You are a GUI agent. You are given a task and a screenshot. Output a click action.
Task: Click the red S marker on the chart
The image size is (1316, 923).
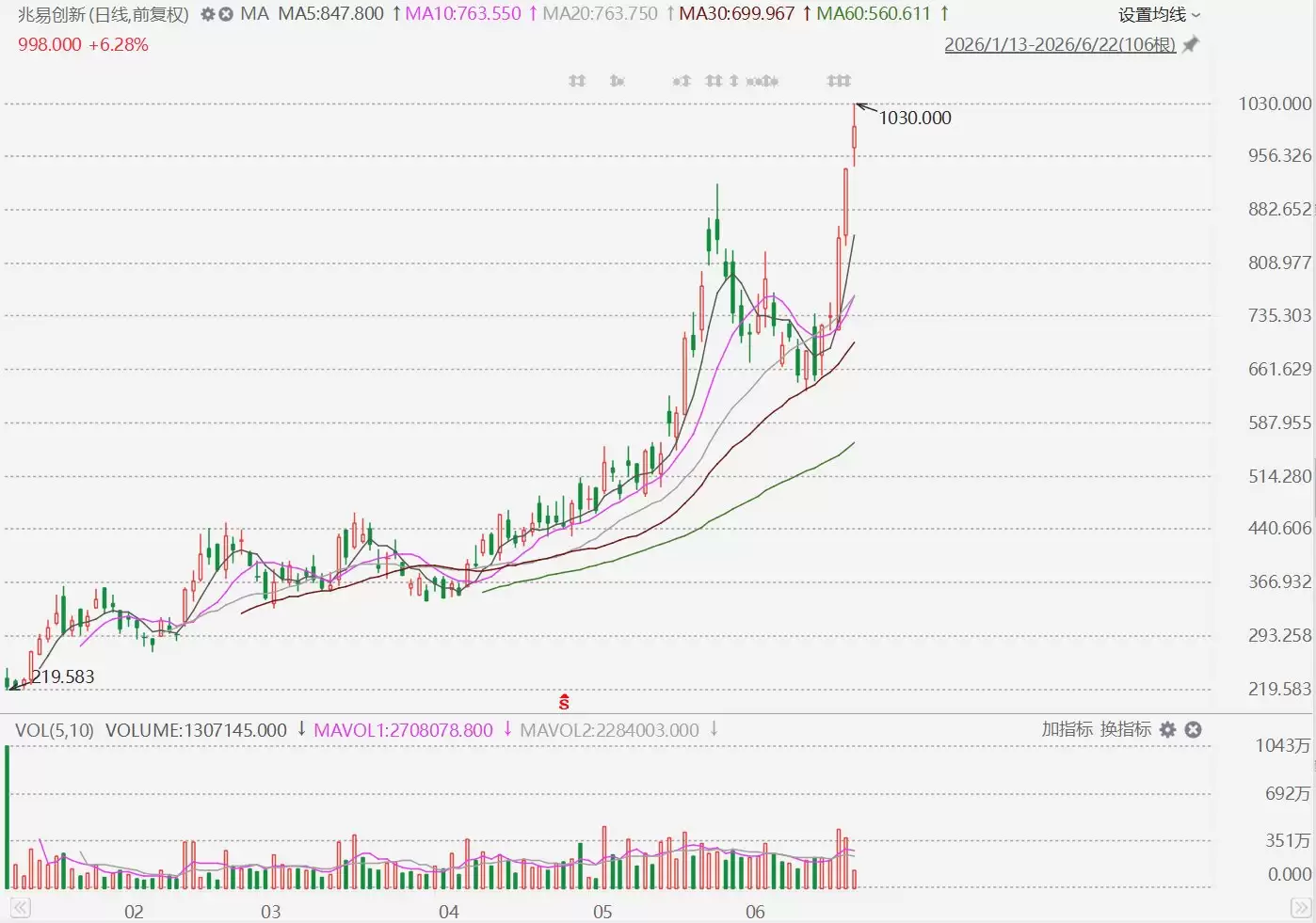pos(564,702)
